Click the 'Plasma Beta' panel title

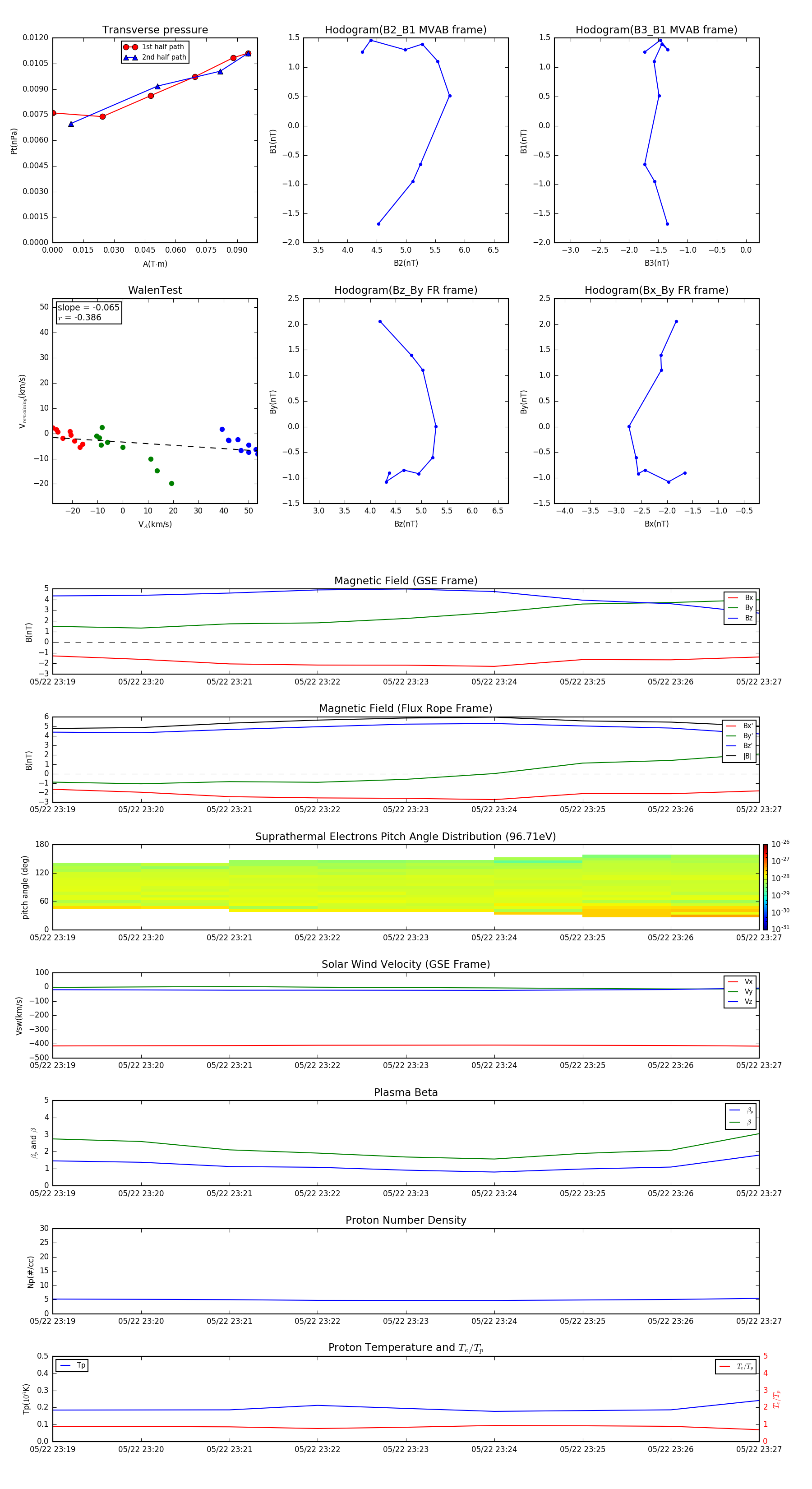tap(406, 1092)
